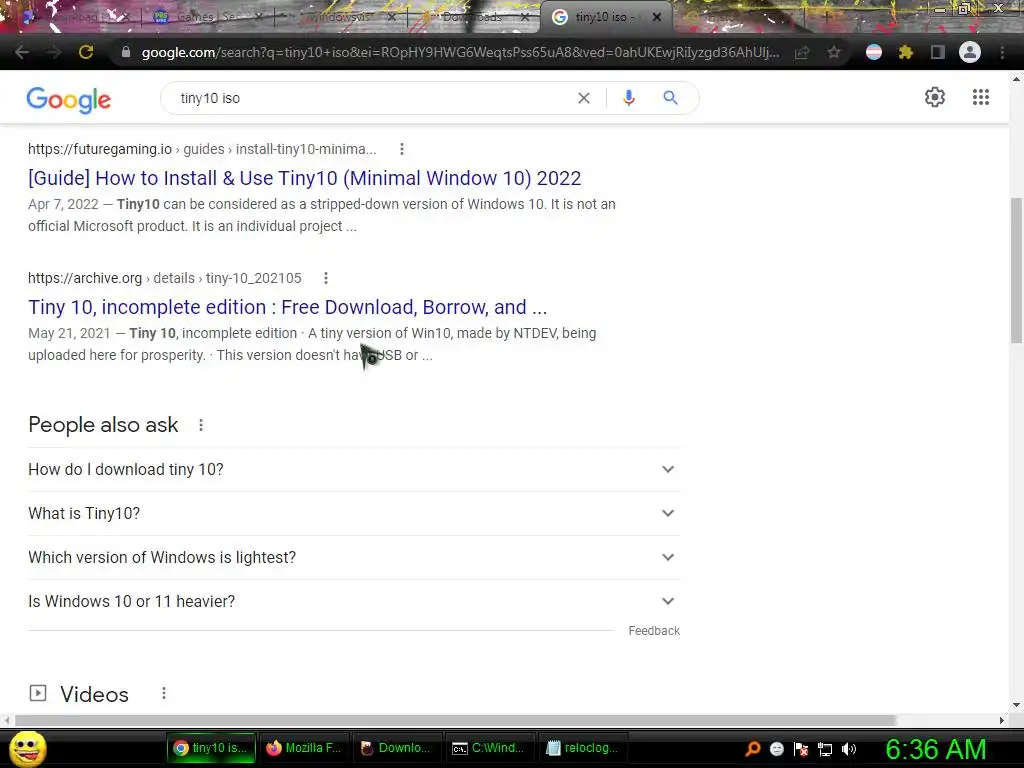This screenshot has width=1024, height=768.
Task: Bookmark this page with the star icon
Action: click(x=834, y=52)
